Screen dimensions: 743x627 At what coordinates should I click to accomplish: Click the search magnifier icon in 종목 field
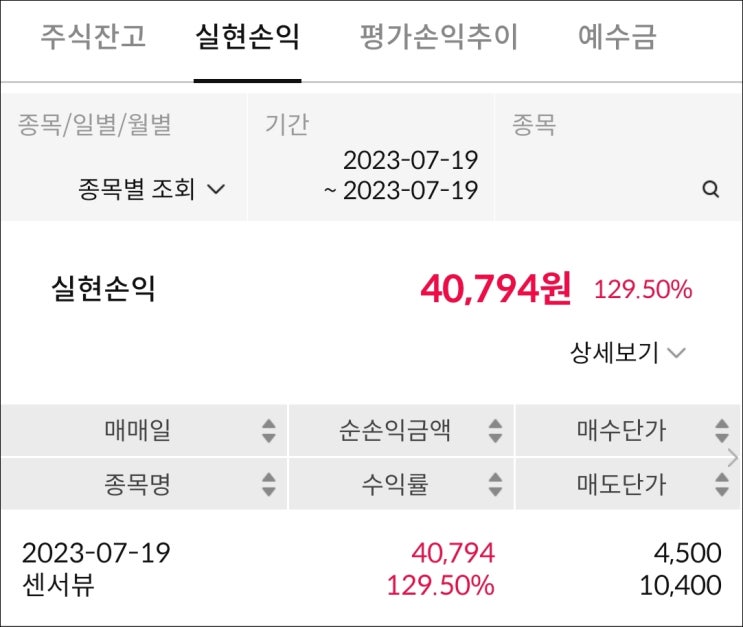click(711, 189)
